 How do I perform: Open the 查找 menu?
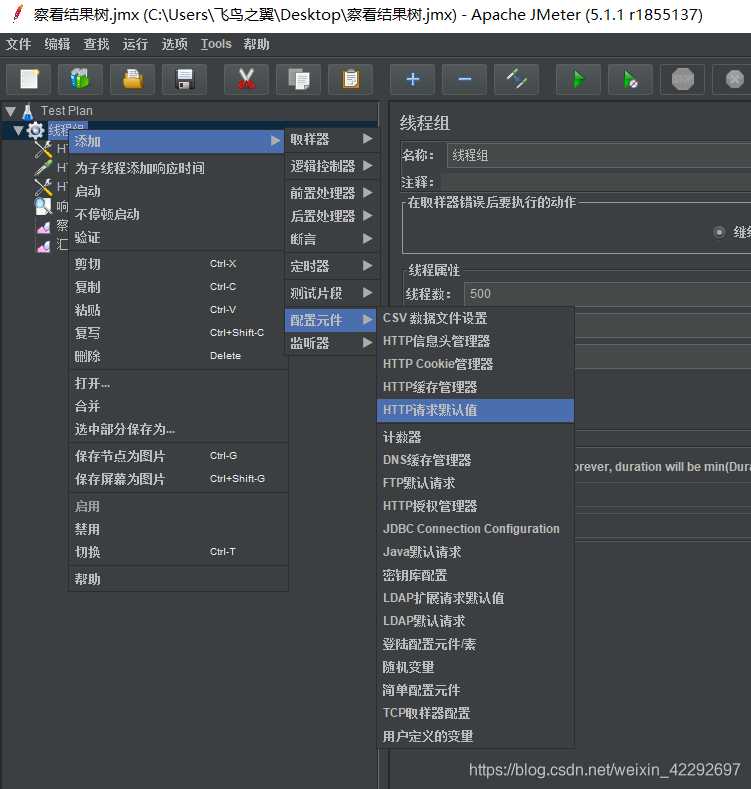[x=97, y=44]
